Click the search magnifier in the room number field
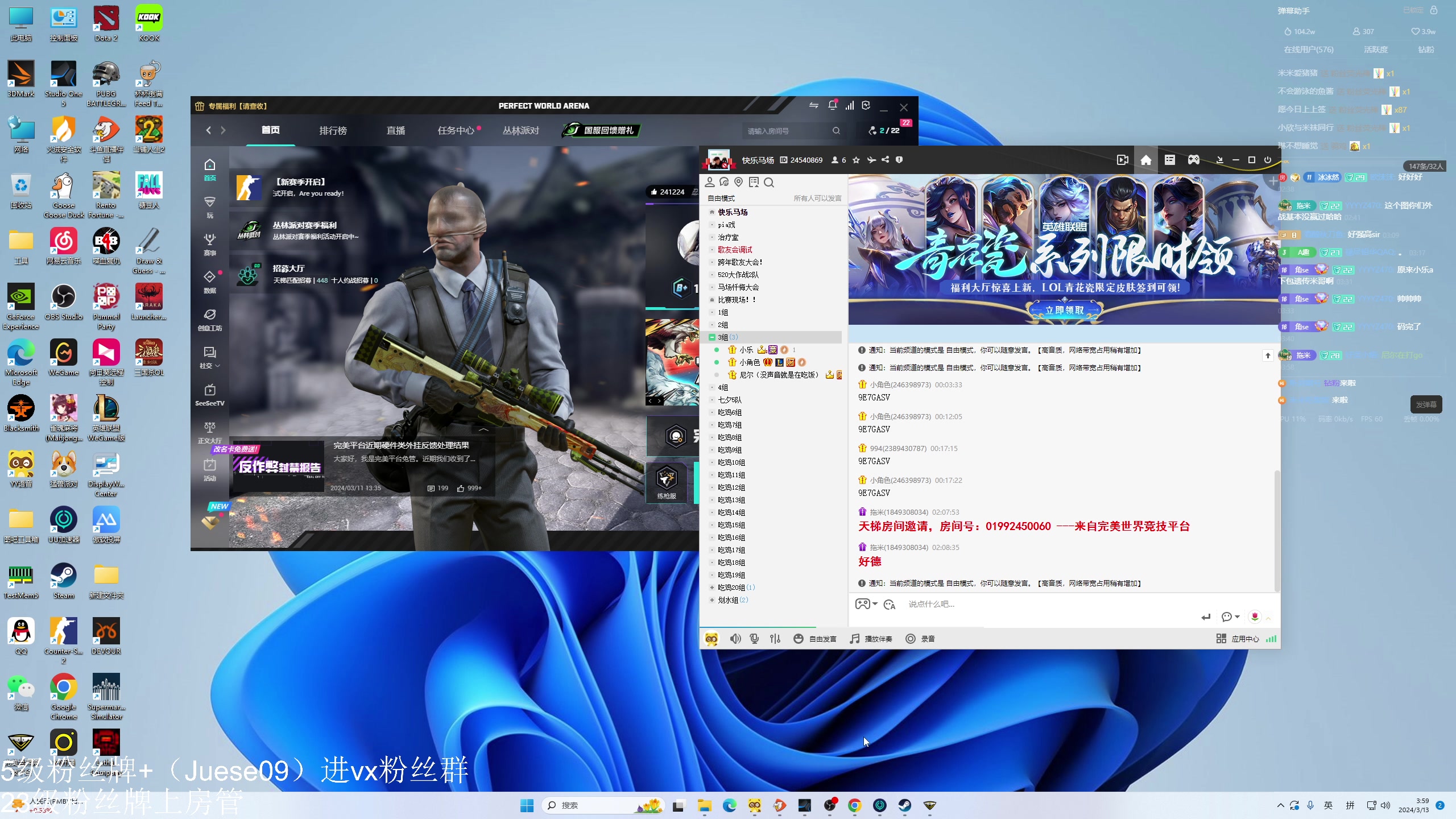The height and width of the screenshot is (819, 1456). (x=836, y=131)
